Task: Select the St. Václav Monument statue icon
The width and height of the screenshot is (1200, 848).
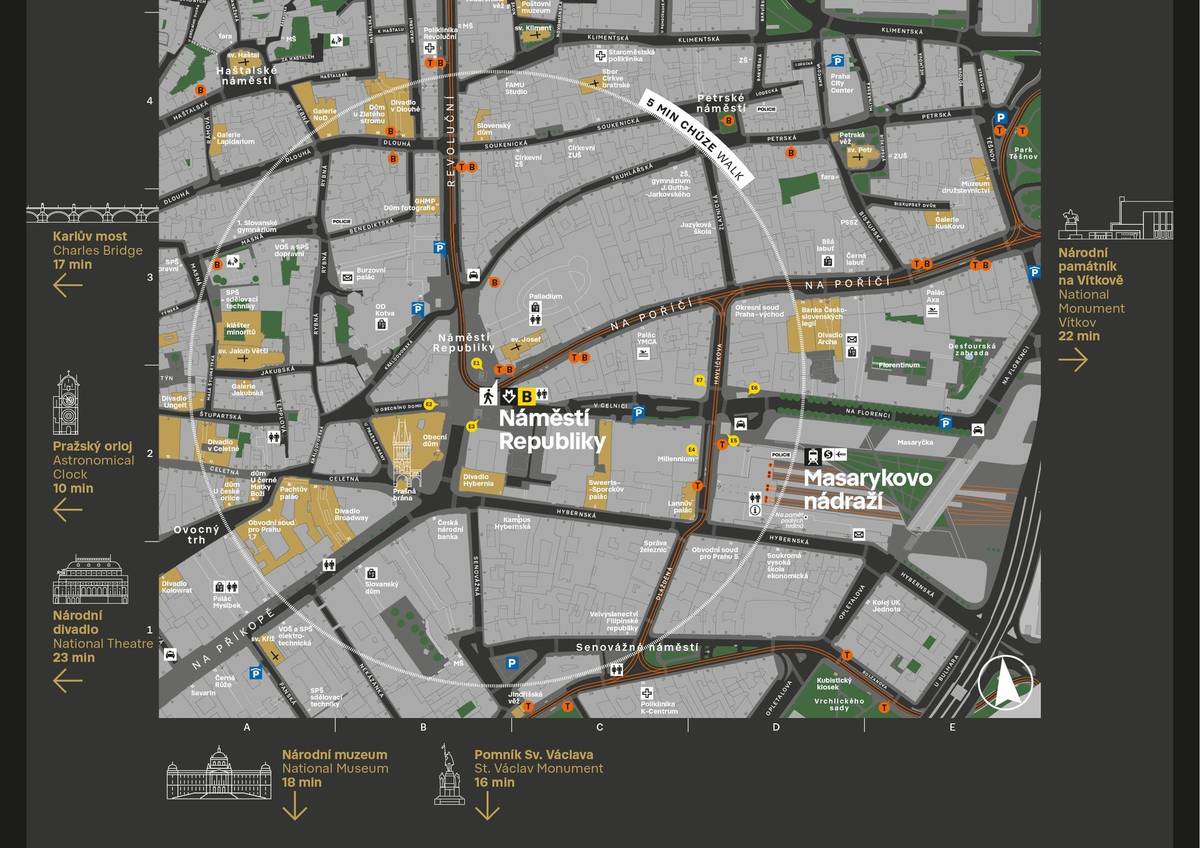Action: 449,775
